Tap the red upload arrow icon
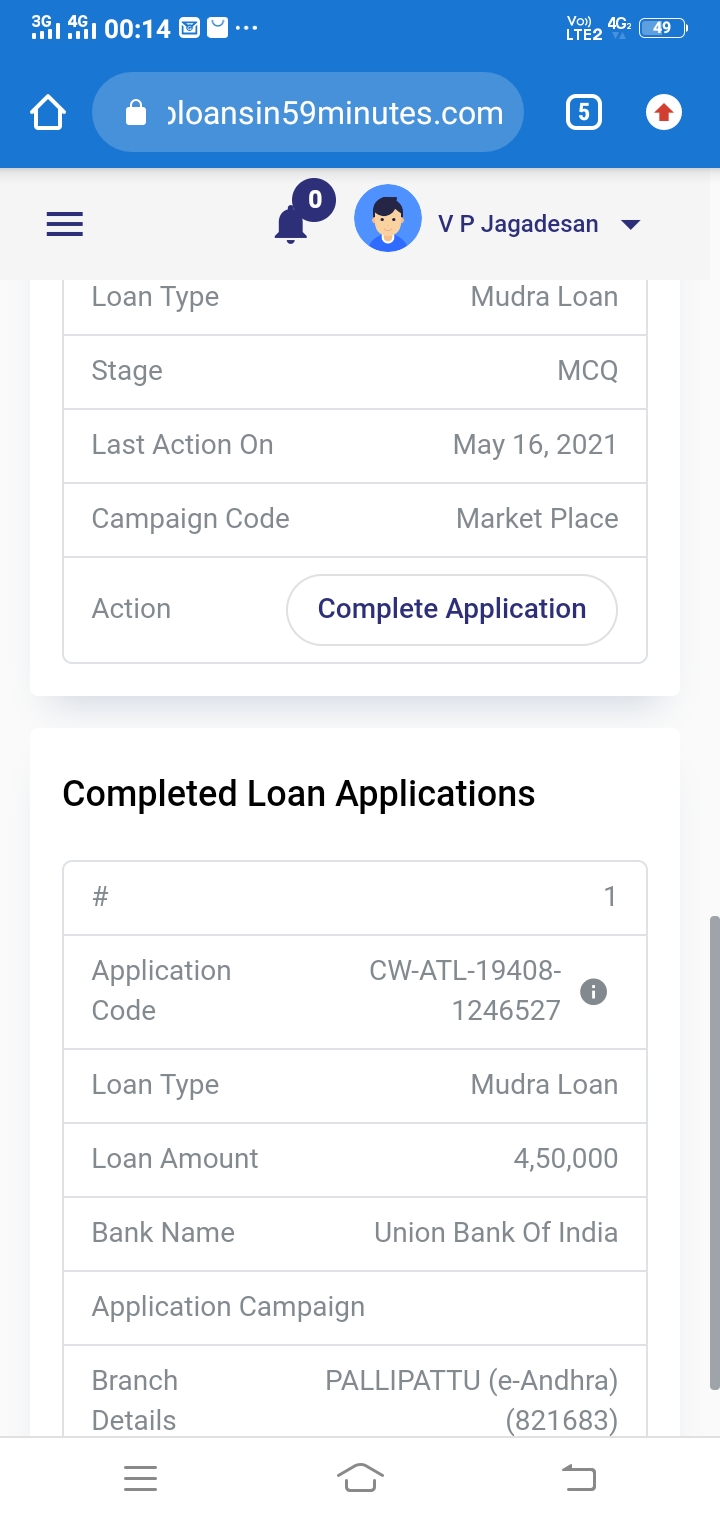Screen dimensions: 720x1520 pos(663,113)
